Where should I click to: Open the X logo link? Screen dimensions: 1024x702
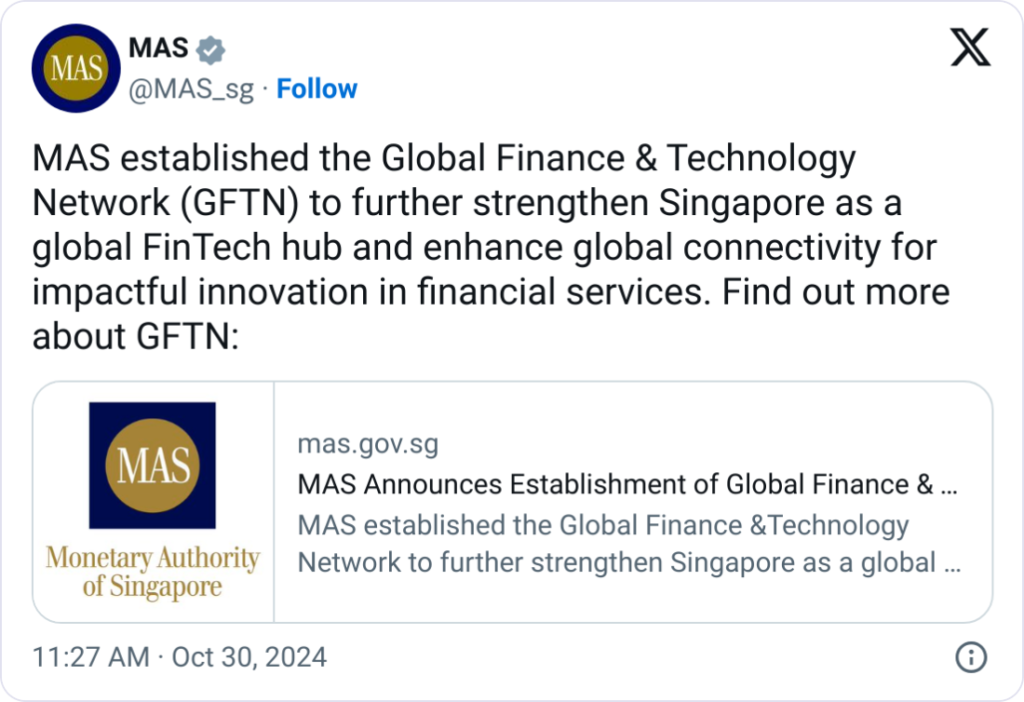coord(969,49)
